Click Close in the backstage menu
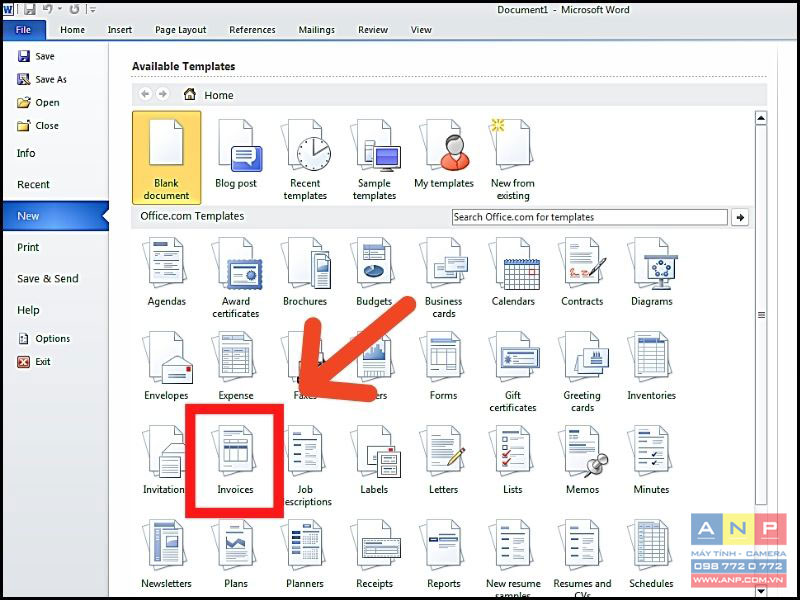This screenshot has width=800, height=600. point(38,125)
